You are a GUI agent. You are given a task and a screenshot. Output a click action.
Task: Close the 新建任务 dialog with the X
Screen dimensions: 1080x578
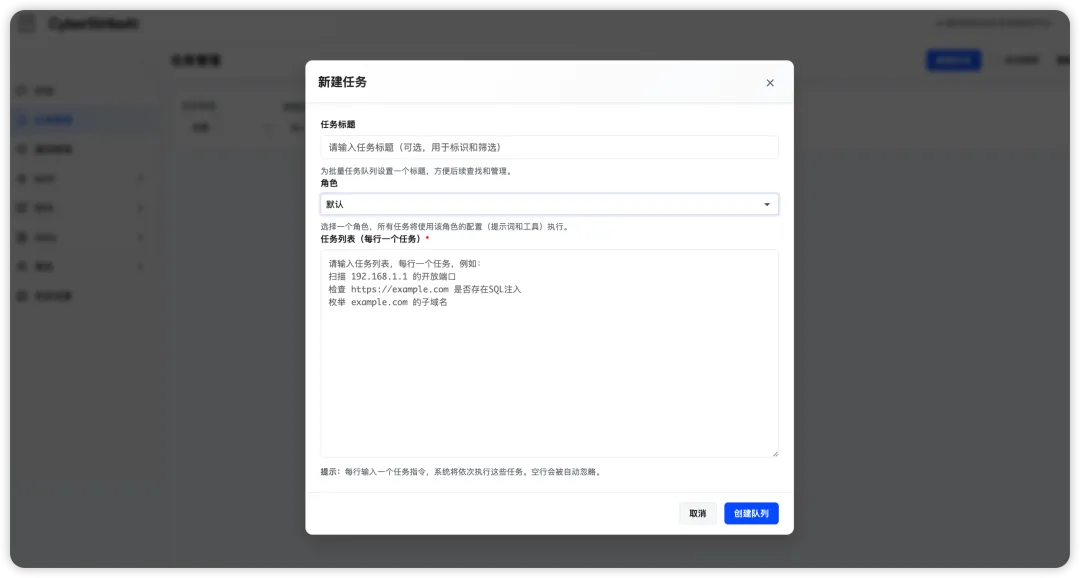[769, 83]
